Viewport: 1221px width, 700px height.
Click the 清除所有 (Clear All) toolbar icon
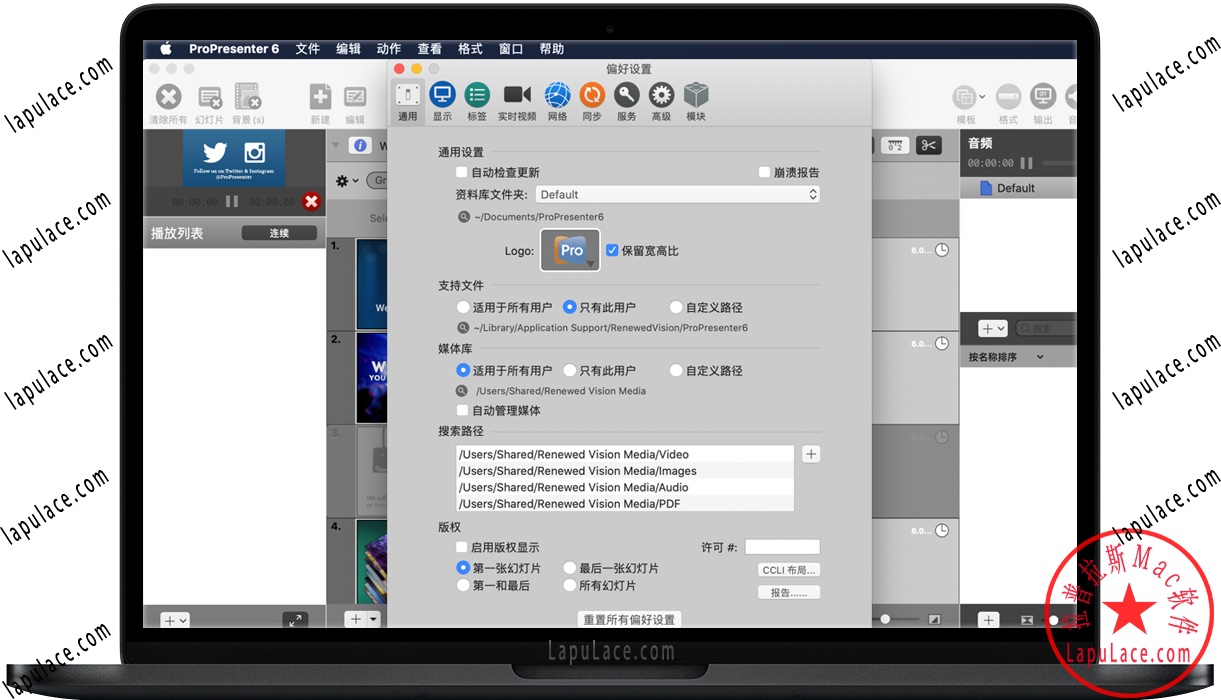pos(168,97)
